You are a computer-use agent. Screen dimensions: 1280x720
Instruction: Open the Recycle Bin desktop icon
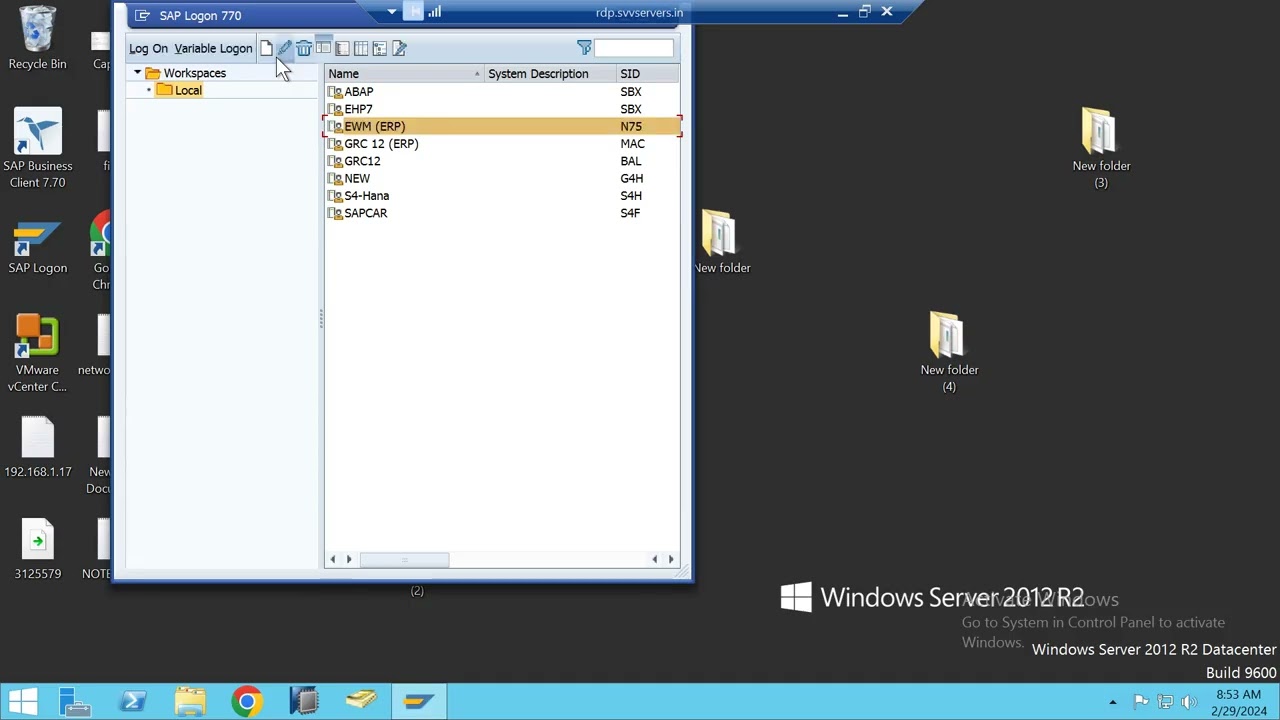click(37, 38)
